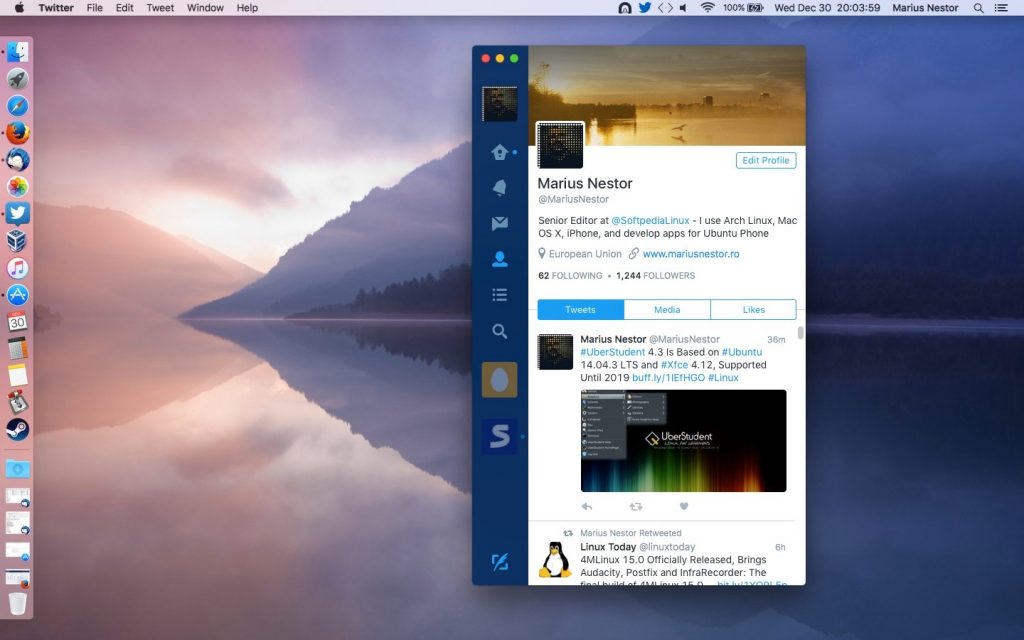Open Lists icon in sidebar

pos(499,295)
